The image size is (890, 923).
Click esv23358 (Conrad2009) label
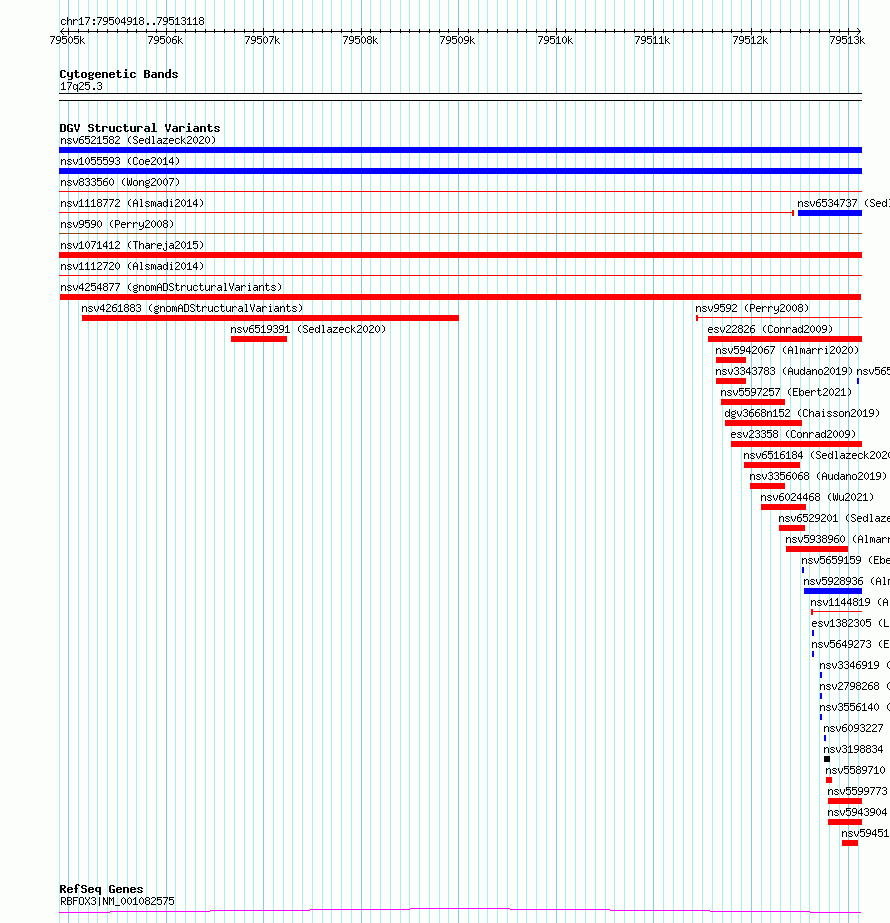point(793,434)
